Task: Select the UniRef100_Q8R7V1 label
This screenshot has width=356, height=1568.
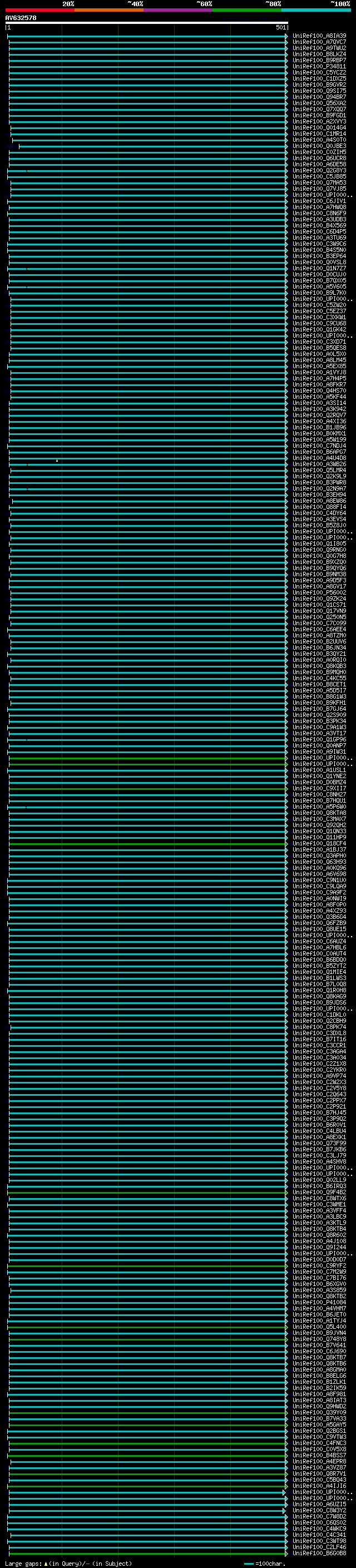Action: pos(319,1473)
